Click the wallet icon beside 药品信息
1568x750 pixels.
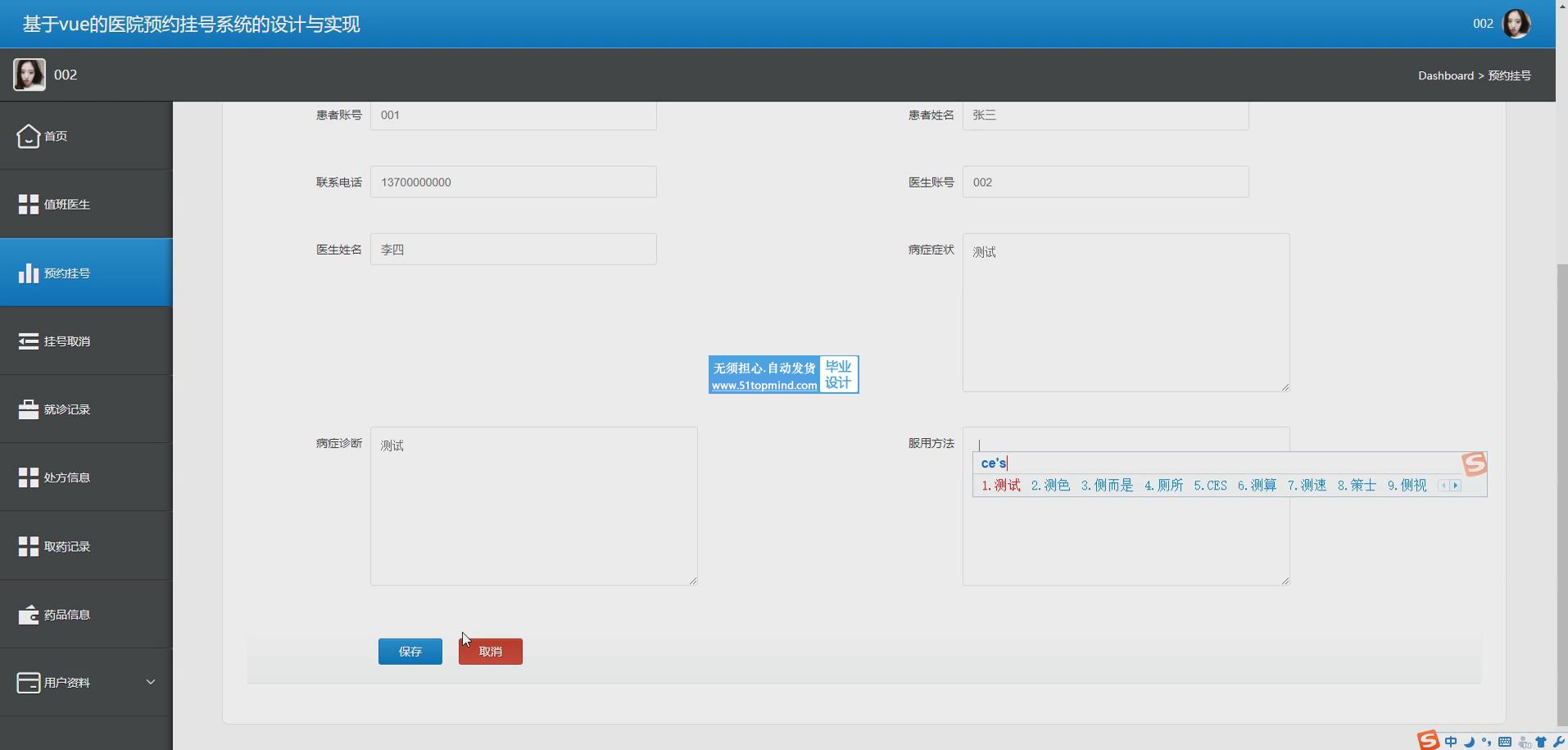[x=29, y=614]
